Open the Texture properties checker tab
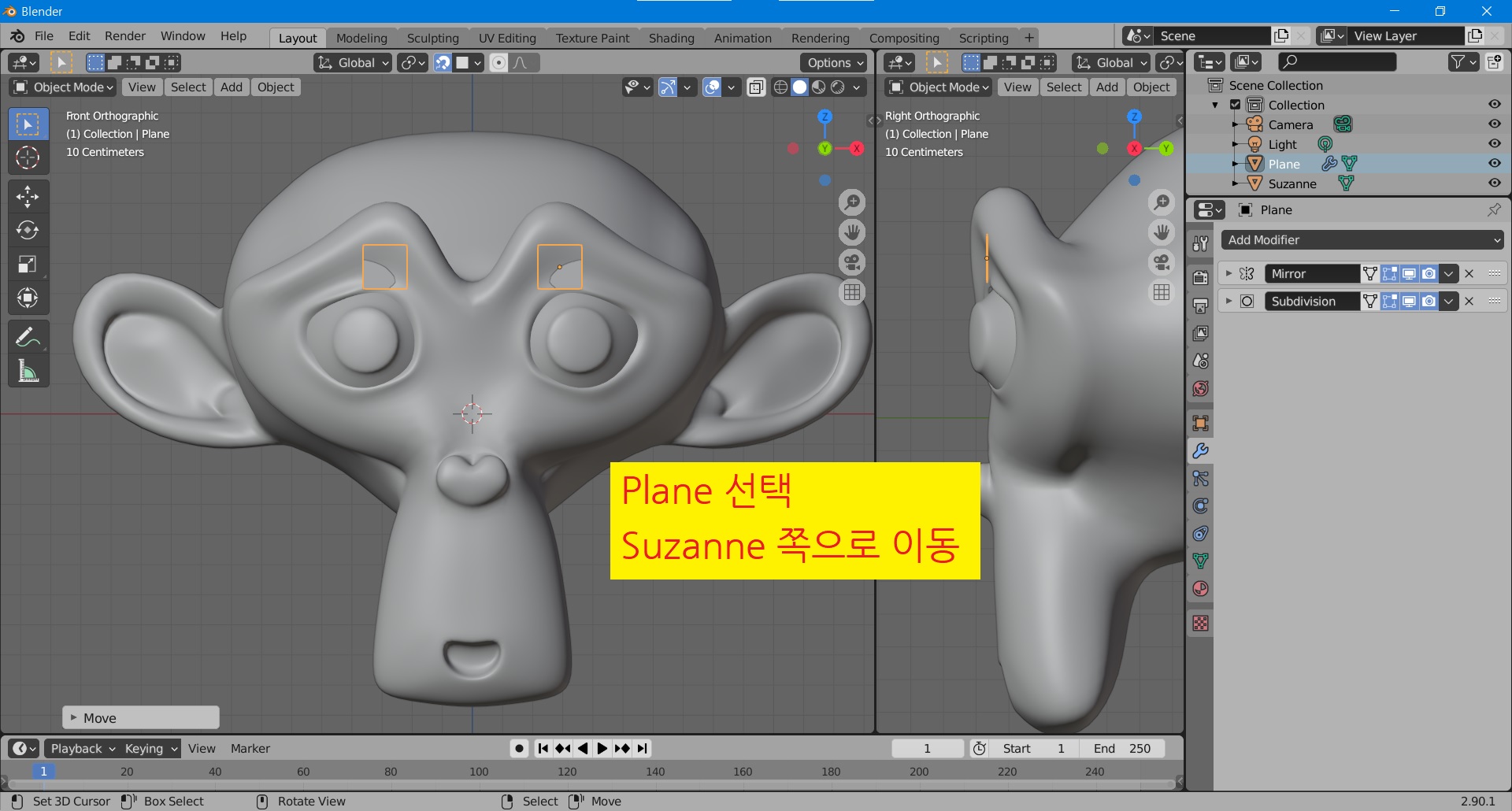 pos(1200,624)
